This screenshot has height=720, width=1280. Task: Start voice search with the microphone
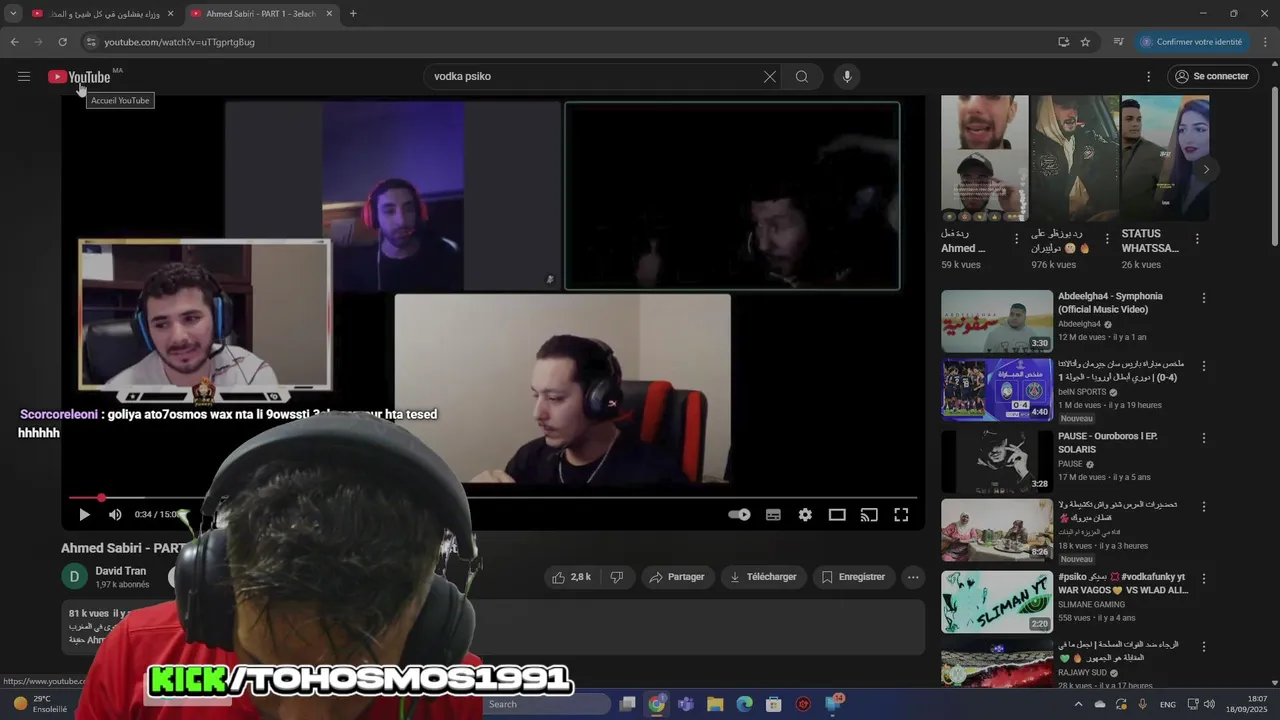[847, 76]
